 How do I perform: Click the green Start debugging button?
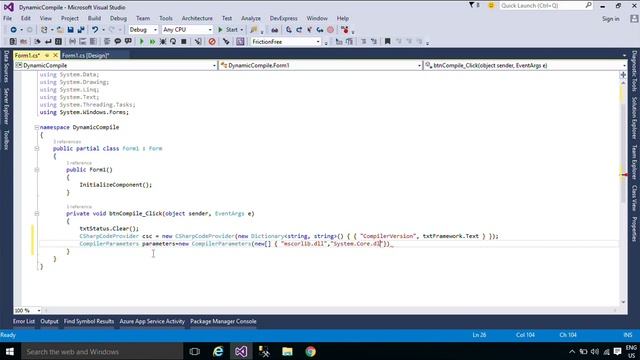(231, 30)
